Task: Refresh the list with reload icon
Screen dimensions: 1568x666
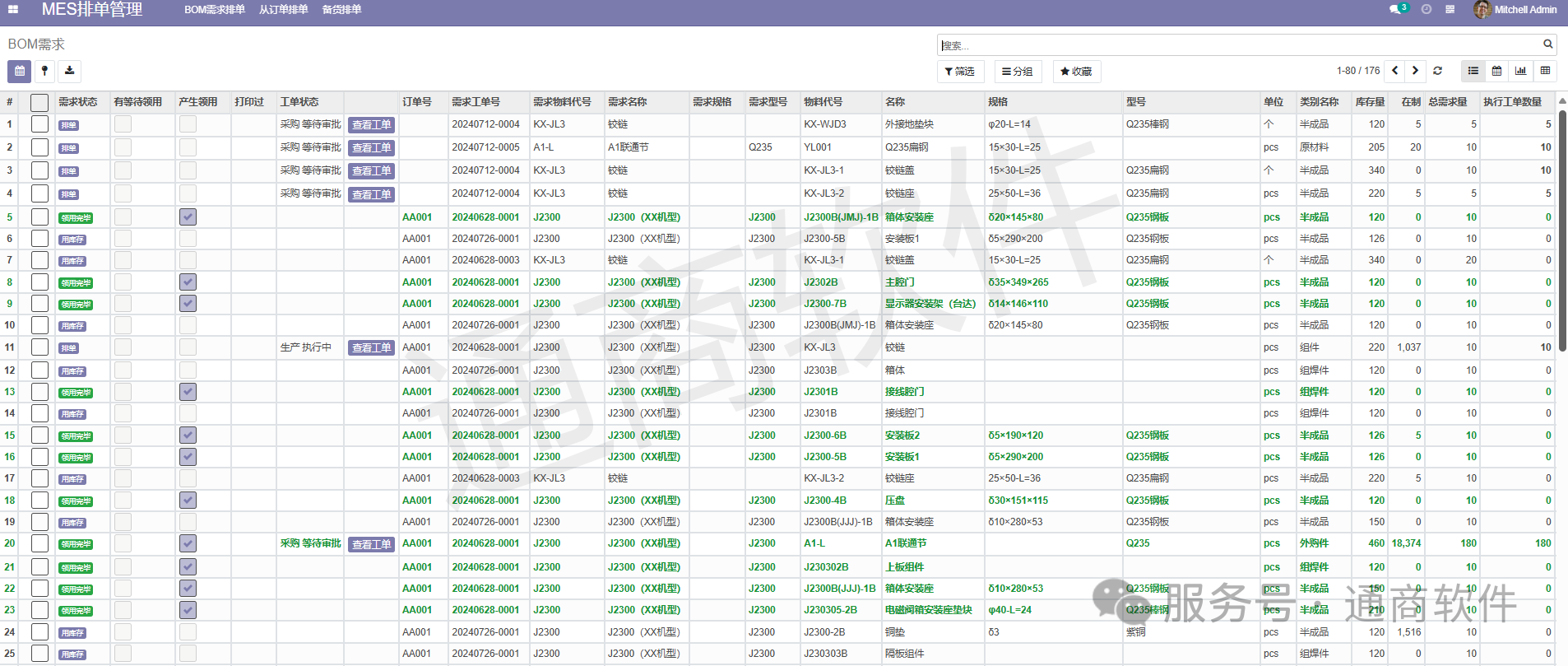Action: (1438, 72)
